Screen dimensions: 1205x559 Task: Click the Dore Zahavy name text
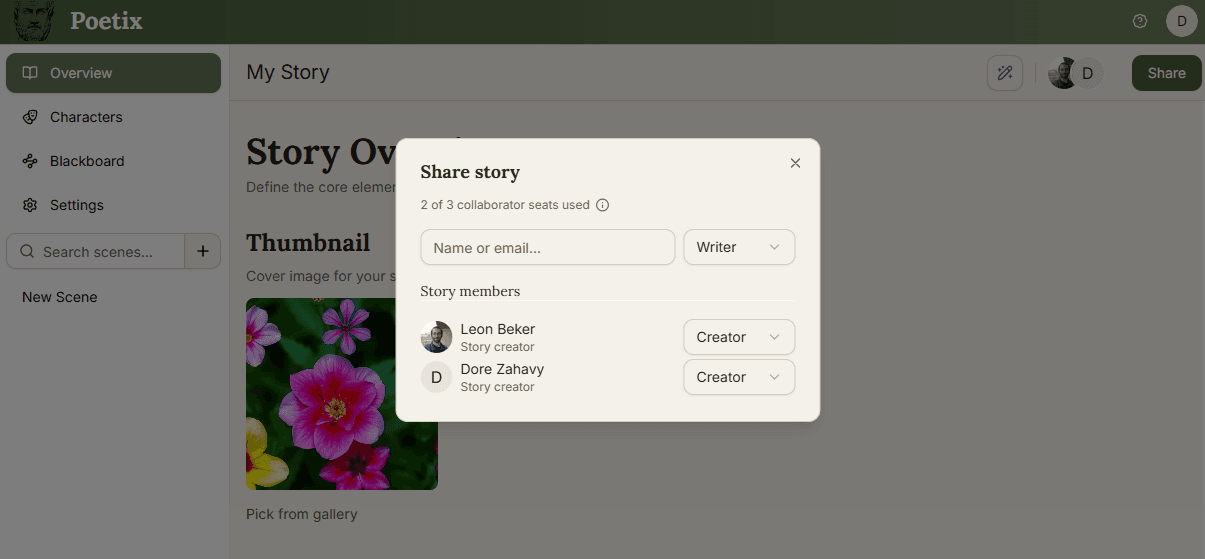click(x=502, y=369)
